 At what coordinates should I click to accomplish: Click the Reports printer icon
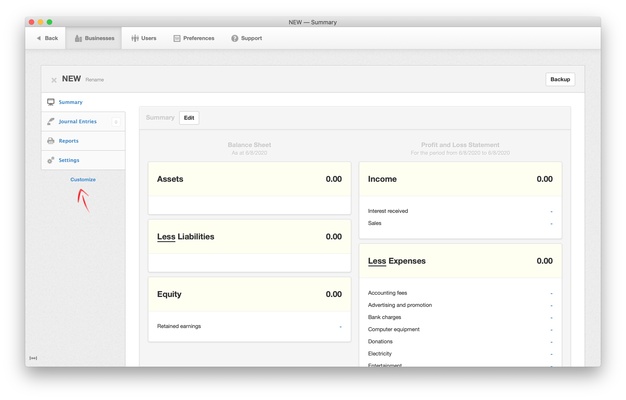(x=51, y=141)
